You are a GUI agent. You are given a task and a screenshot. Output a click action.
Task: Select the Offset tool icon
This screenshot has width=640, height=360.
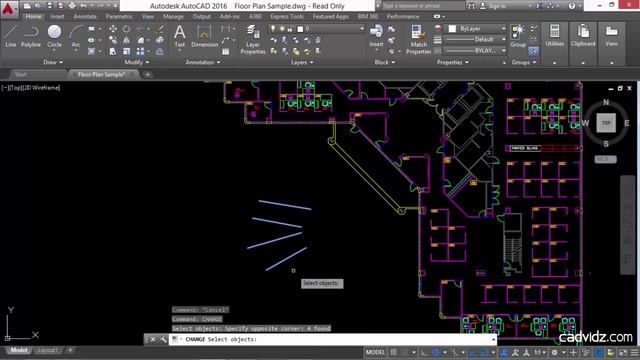(x=160, y=51)
